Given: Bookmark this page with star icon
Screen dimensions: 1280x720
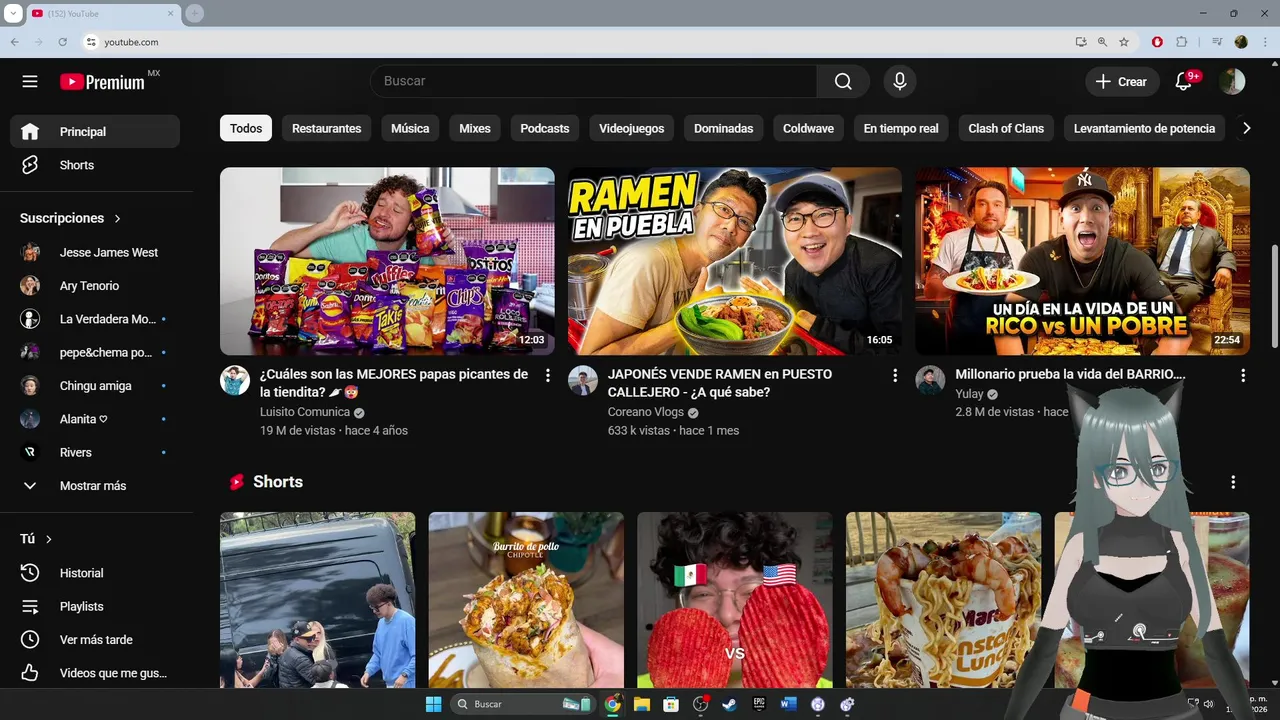Looking at the screenshot, I should [x=1124, y=42].
